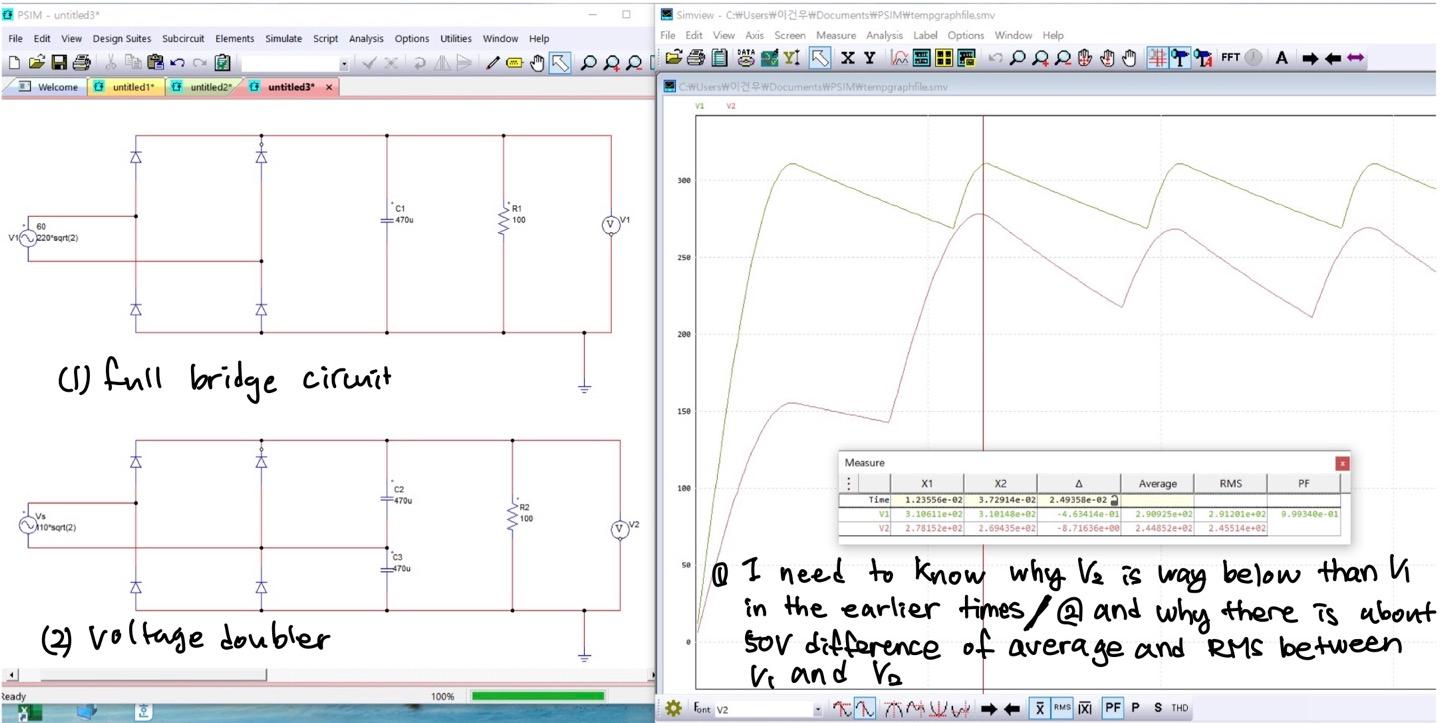Open the Measure menu in Simview

836,35
